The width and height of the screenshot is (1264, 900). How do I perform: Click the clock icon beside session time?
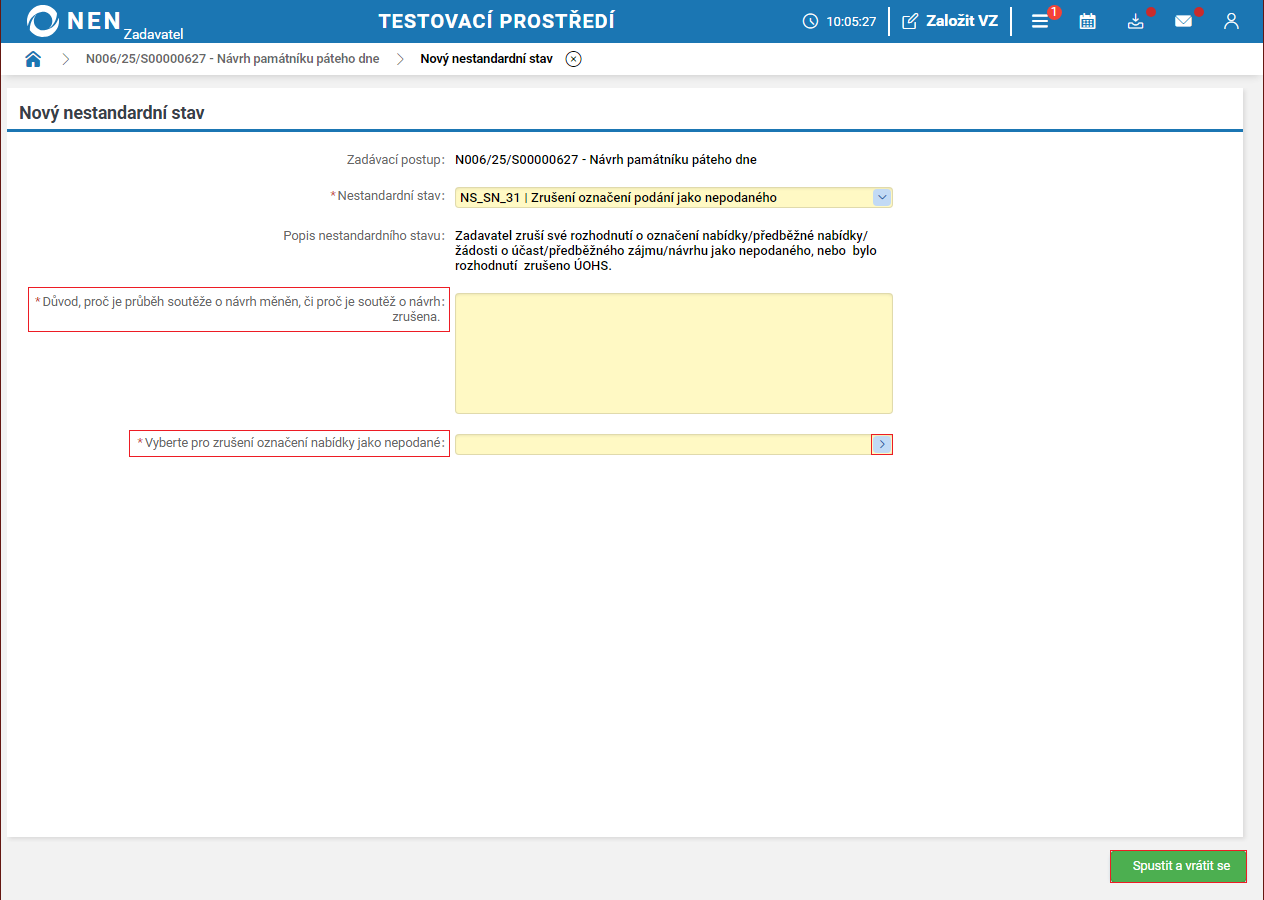click(x=810, y=21)
